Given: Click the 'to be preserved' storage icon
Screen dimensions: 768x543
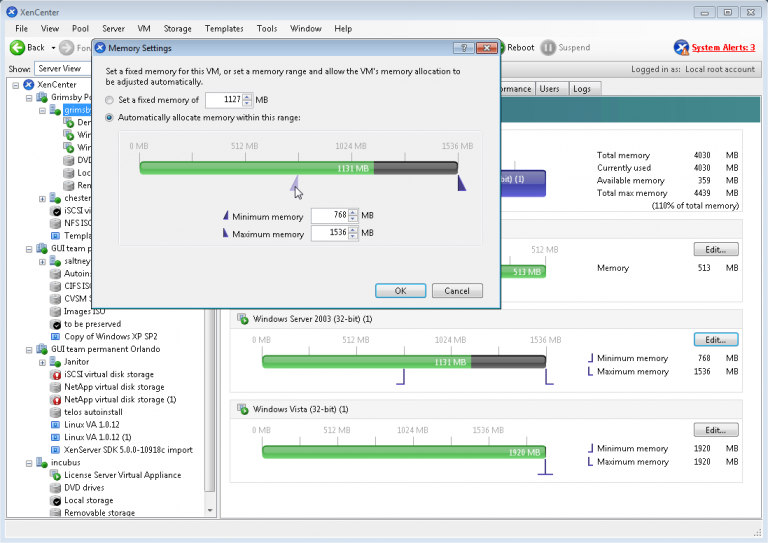Looking at the screenshot, I should 56,324.
